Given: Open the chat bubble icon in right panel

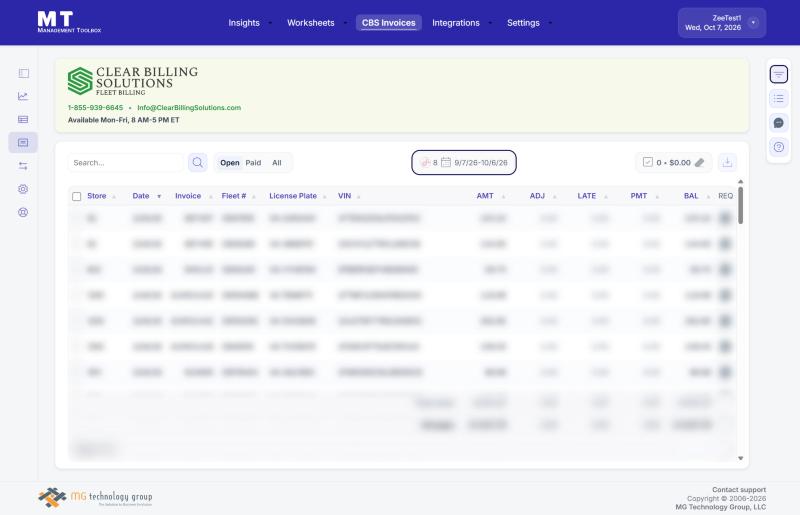Looking at the screenshot, I should (x=779, y=122).
